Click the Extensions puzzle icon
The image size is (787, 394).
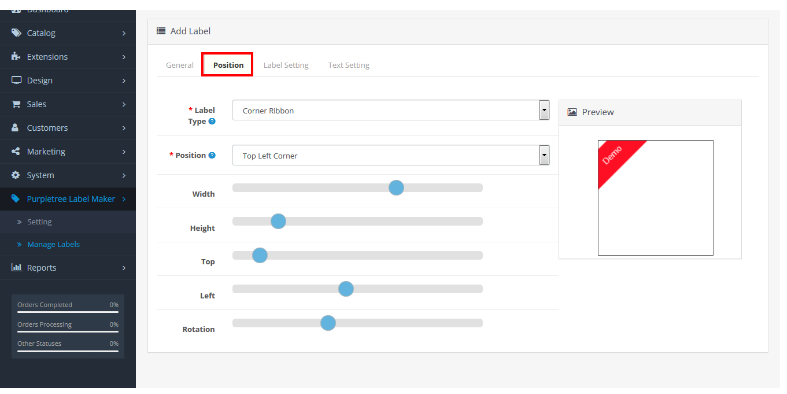tap(16, 56)
